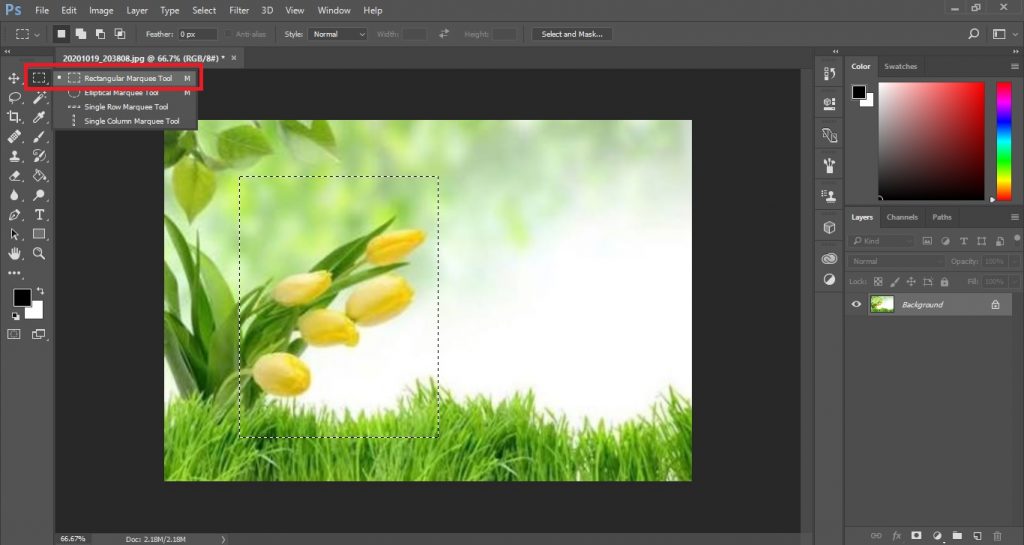Screen dimensions: 1024x545
Task: Select the Crop tool
Action: click(x=14, y=117)
